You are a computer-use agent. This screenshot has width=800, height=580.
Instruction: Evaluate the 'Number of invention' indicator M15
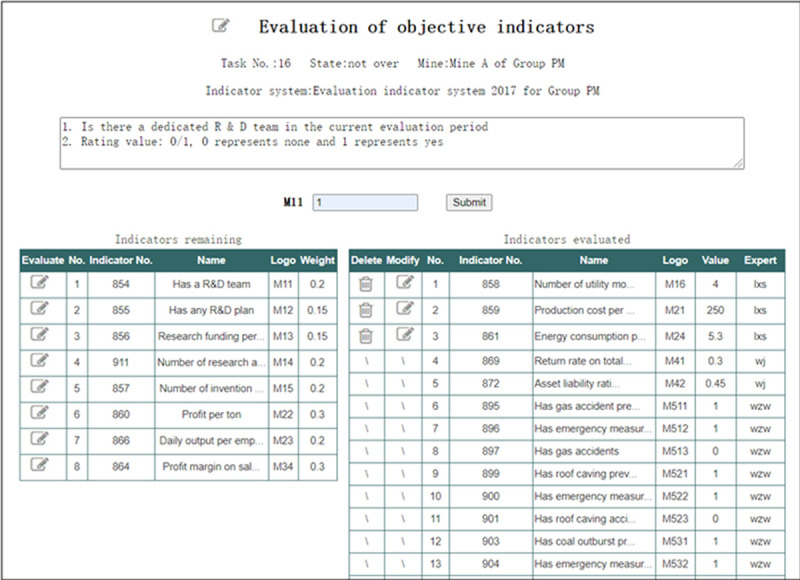click(x=41, y=387)
